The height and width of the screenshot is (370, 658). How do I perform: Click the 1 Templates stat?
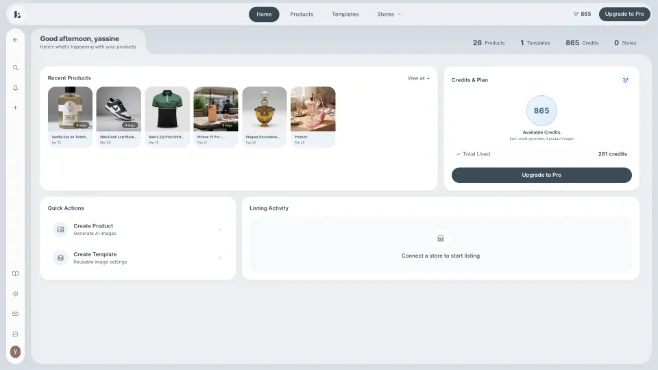pos(535,43)
